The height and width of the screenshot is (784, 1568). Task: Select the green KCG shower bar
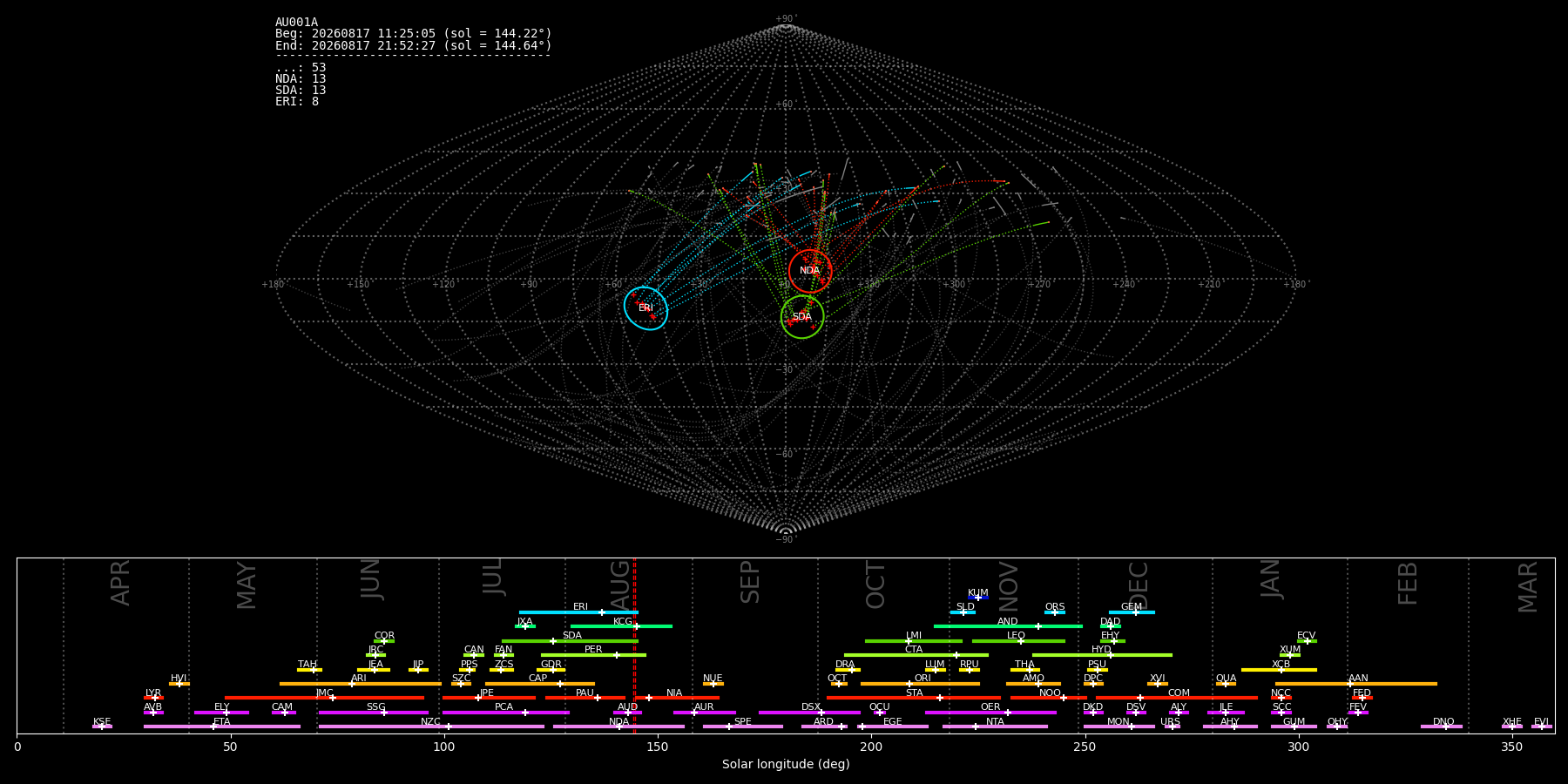[x=621, y=626]
